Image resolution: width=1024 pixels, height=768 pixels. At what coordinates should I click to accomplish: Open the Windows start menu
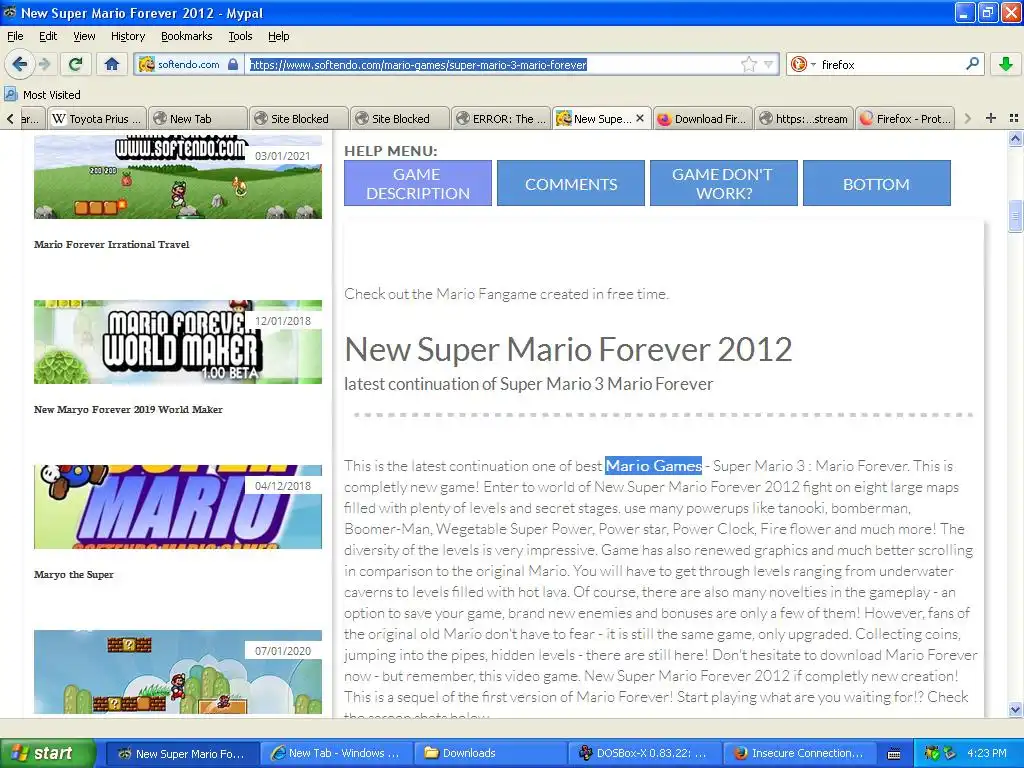pyautogui.click(x=48, y=753)
